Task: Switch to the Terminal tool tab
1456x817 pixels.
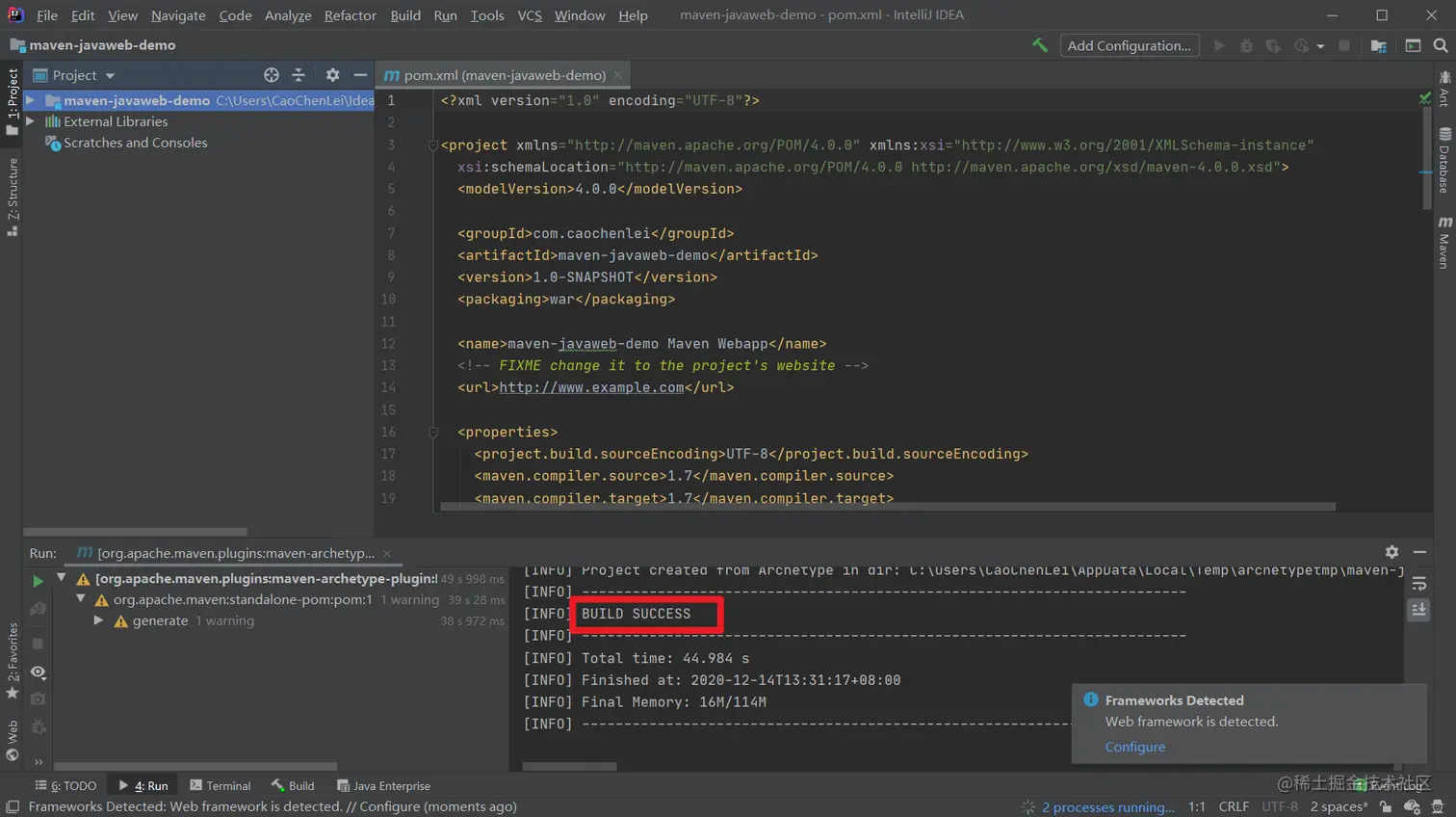Action: click(220, 785)
